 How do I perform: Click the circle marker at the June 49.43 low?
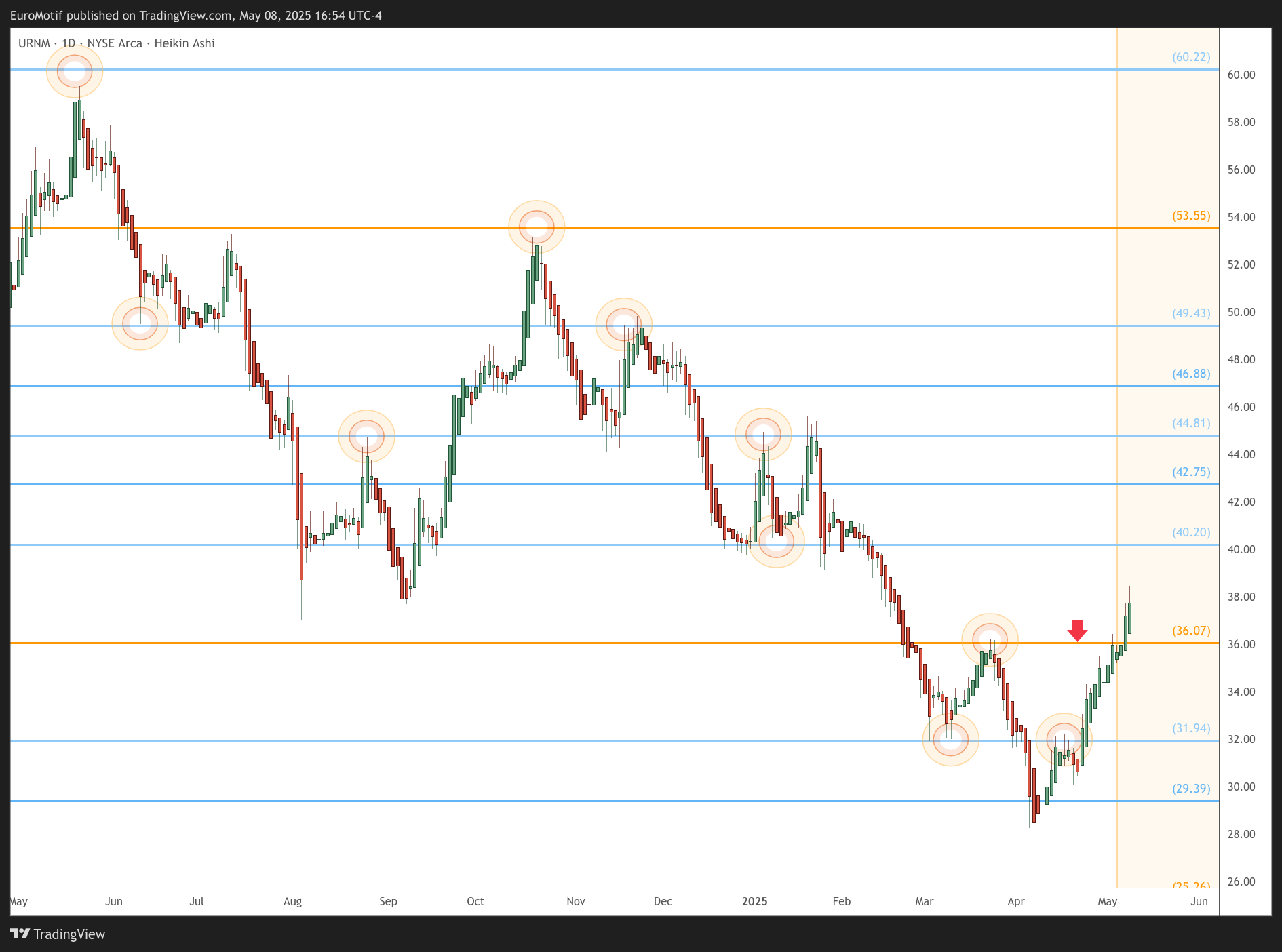coord(140,324)
